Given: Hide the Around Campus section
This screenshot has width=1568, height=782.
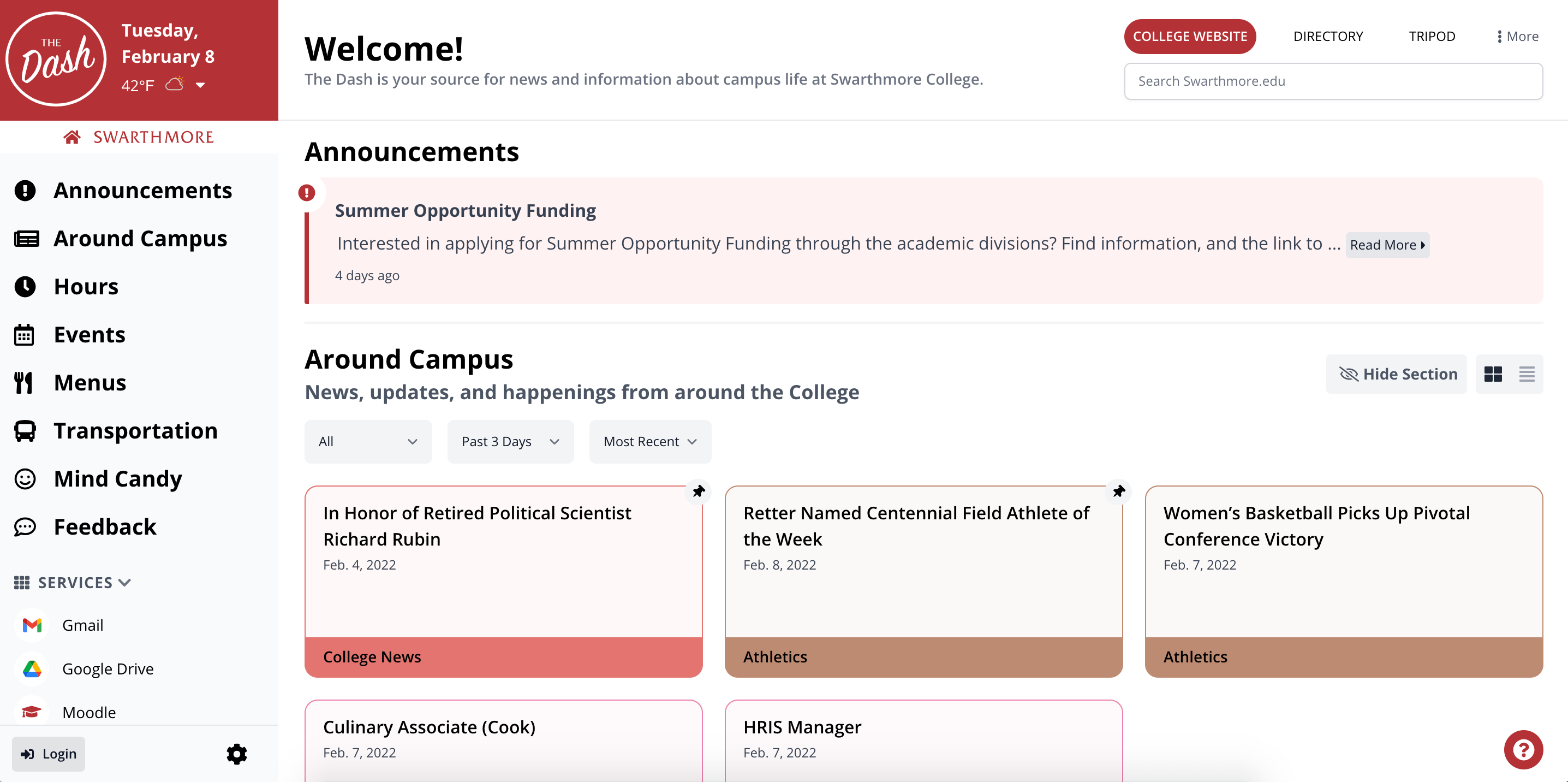Looking at the screenshot, I should (x=1396, y=374).
